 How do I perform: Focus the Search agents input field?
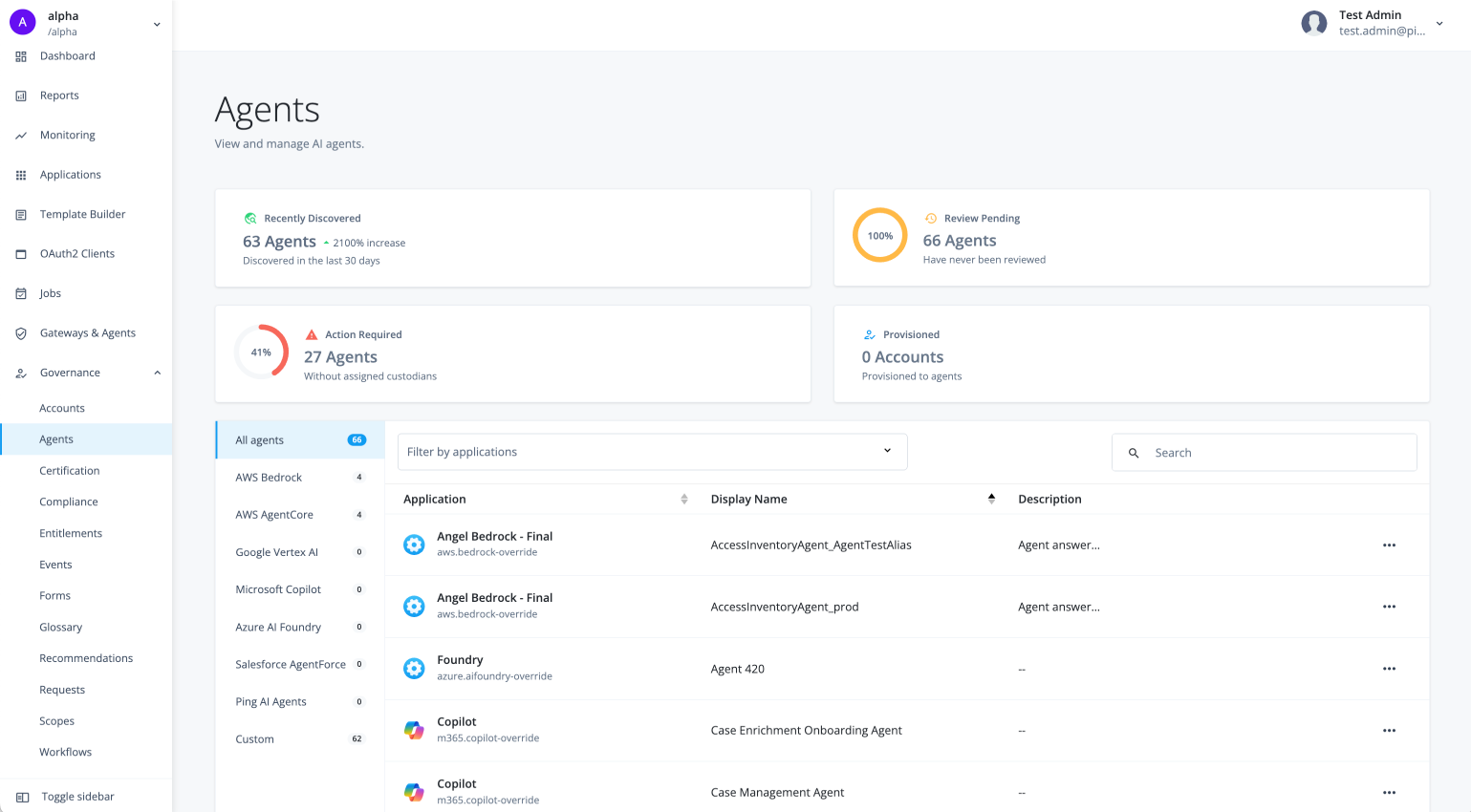pyautogui.click(x=1264, y=453)
